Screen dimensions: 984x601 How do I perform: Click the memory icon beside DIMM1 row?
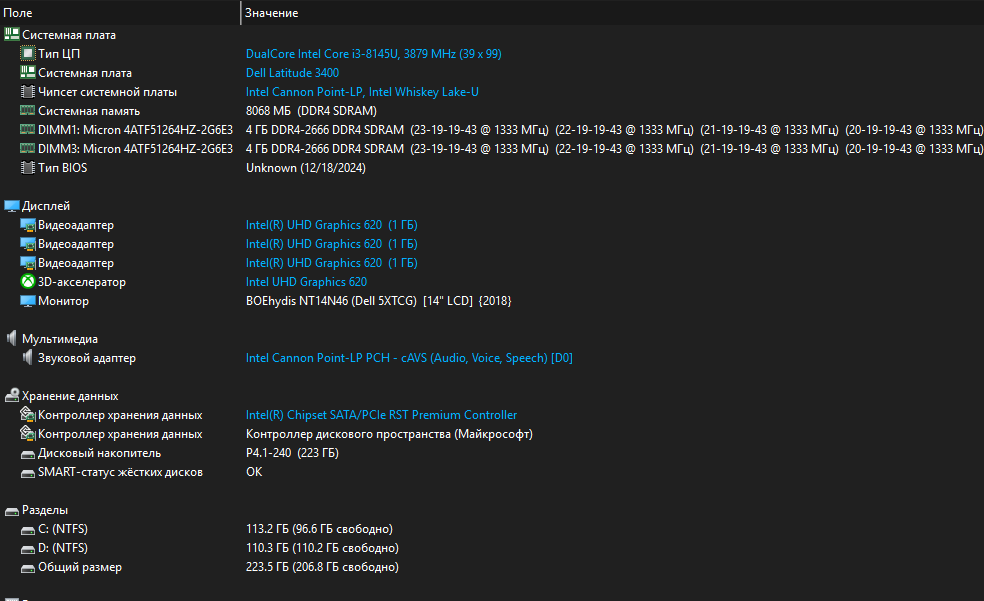28,130
